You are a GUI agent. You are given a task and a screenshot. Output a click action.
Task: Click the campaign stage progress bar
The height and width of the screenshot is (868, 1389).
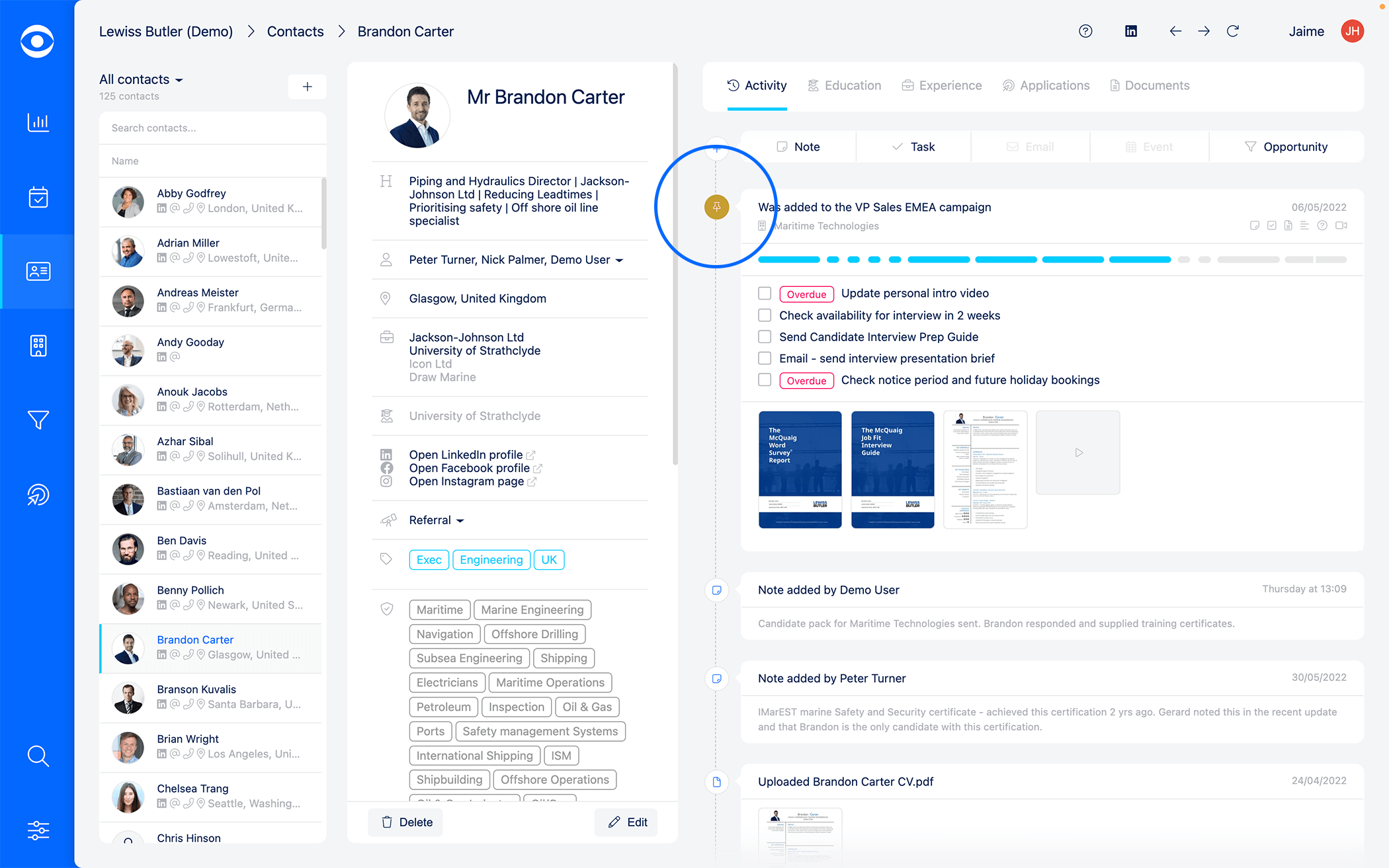tap(1052, 260)
